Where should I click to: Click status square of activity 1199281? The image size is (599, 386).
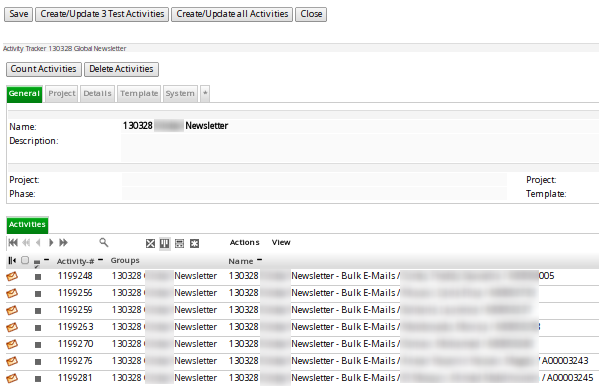(38, 379)
